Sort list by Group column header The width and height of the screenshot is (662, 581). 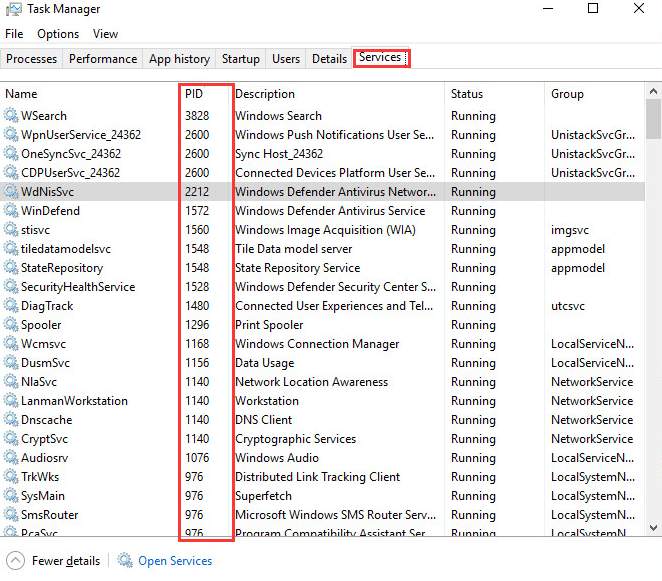[x=567, y=94]
